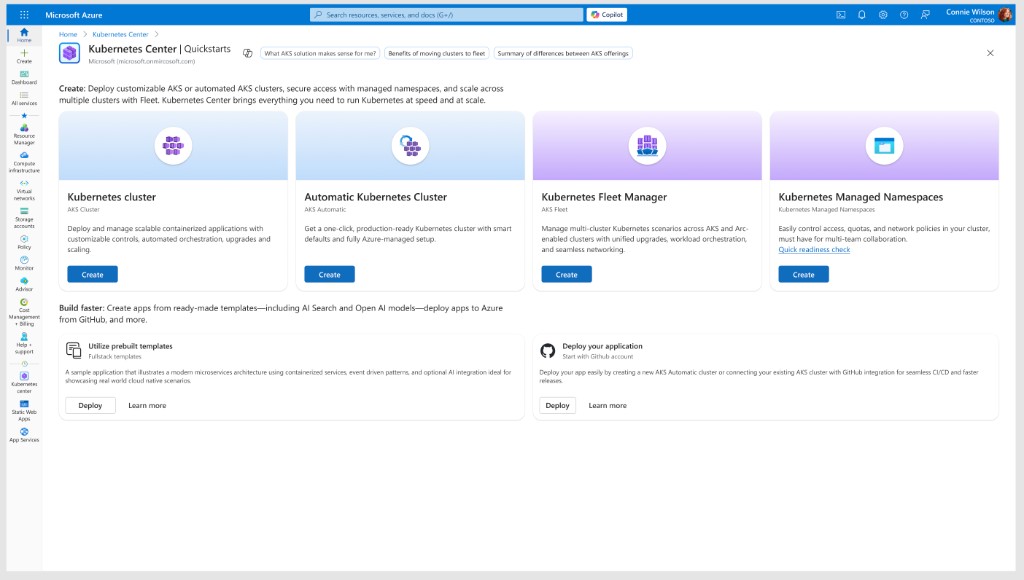Click the Home breadcrumb link

[x=68, y=34]
